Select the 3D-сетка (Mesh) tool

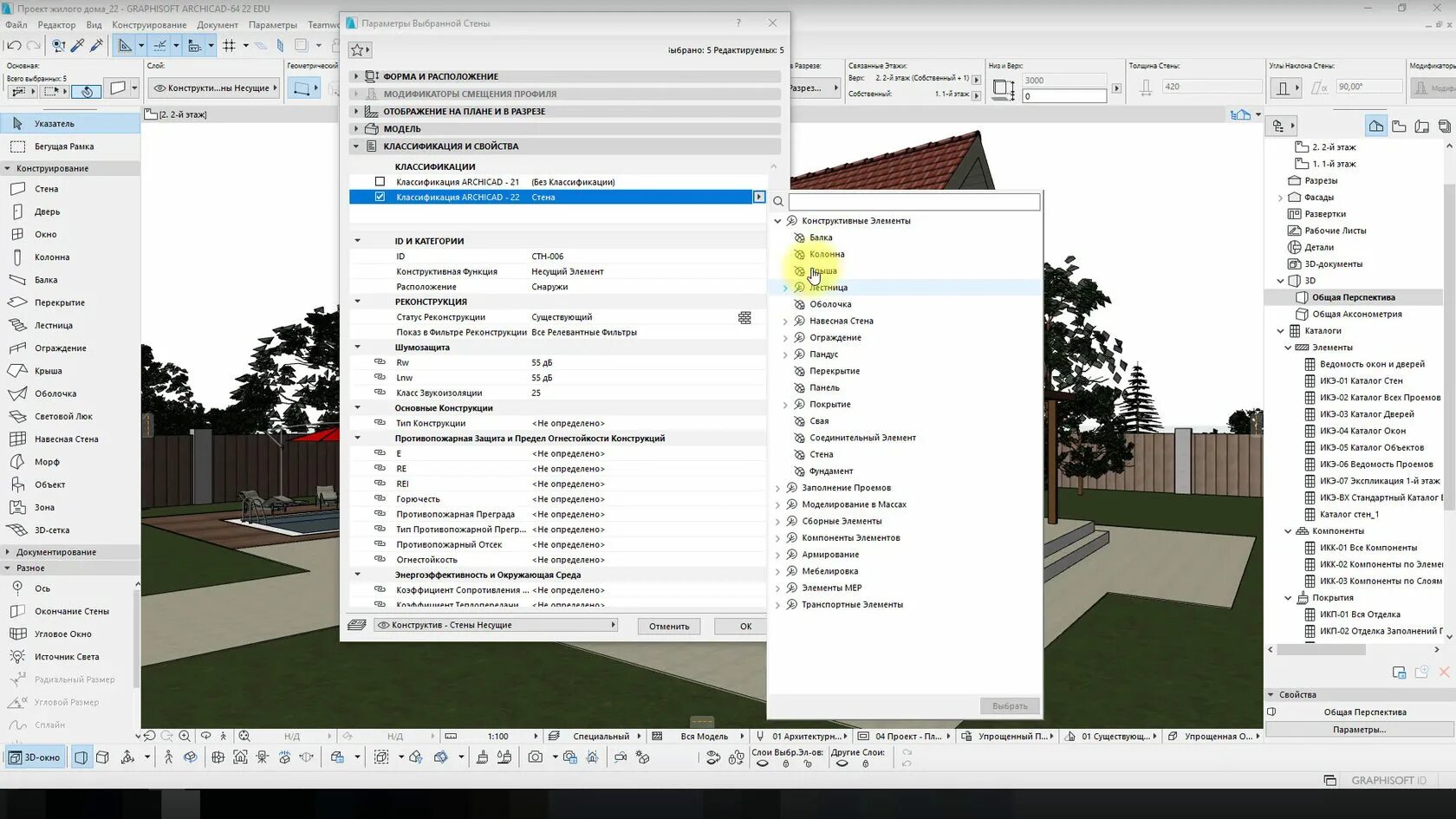52,530
